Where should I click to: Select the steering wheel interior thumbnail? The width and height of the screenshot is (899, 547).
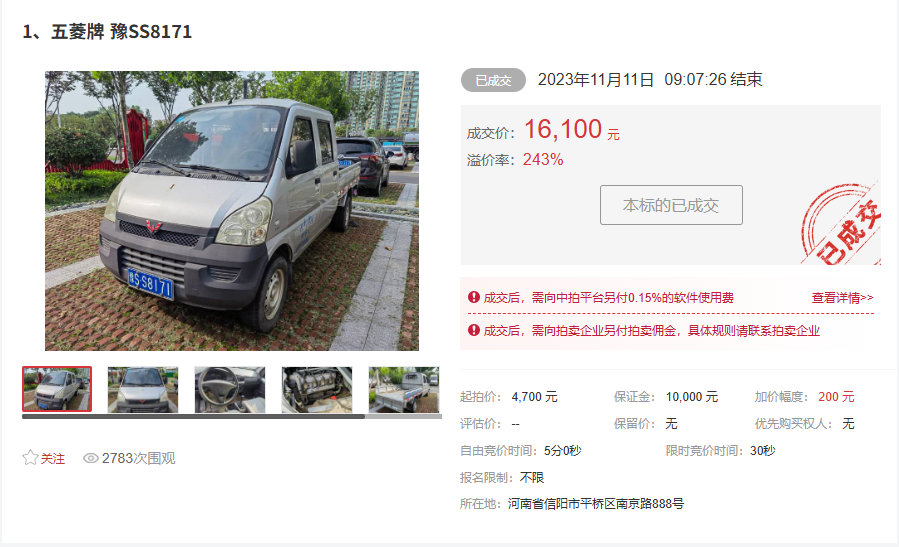tap(230, 390)
